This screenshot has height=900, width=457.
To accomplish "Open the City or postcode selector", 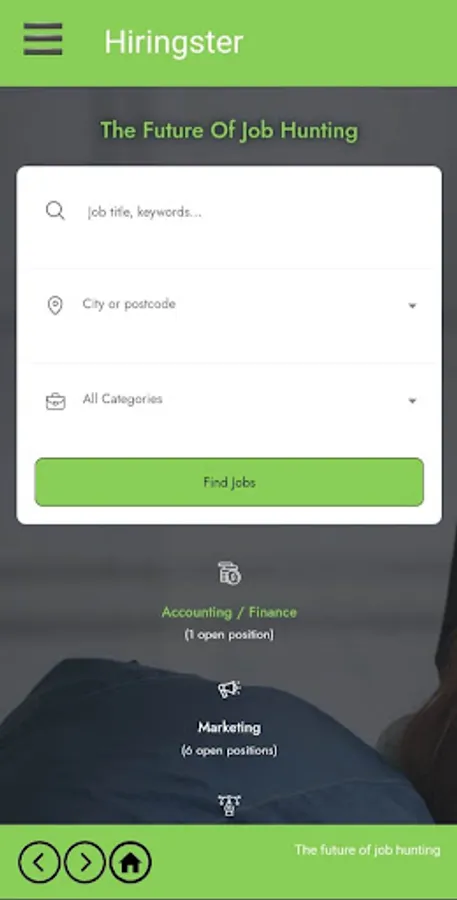I will 229,305.
